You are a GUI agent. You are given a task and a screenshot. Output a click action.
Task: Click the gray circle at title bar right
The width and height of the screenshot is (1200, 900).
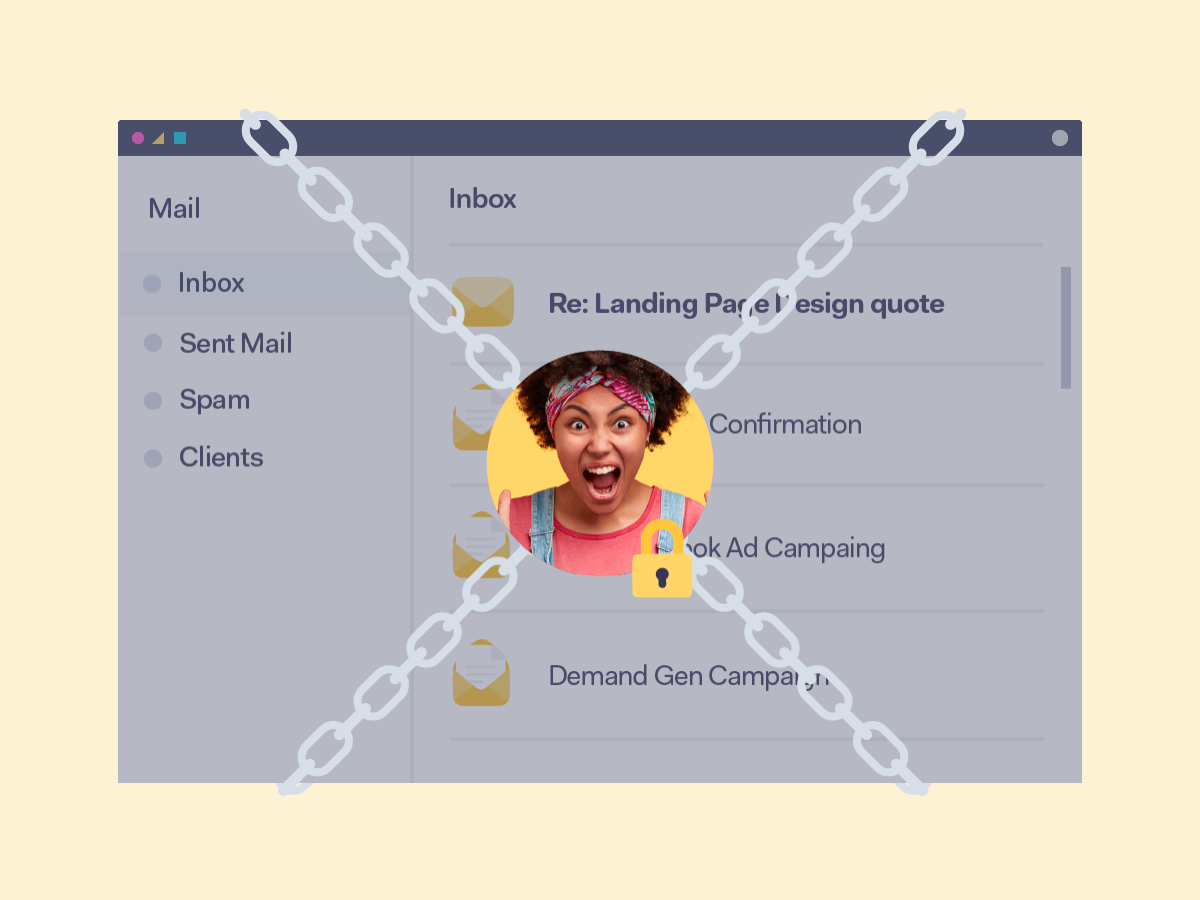coord(1060,138)
